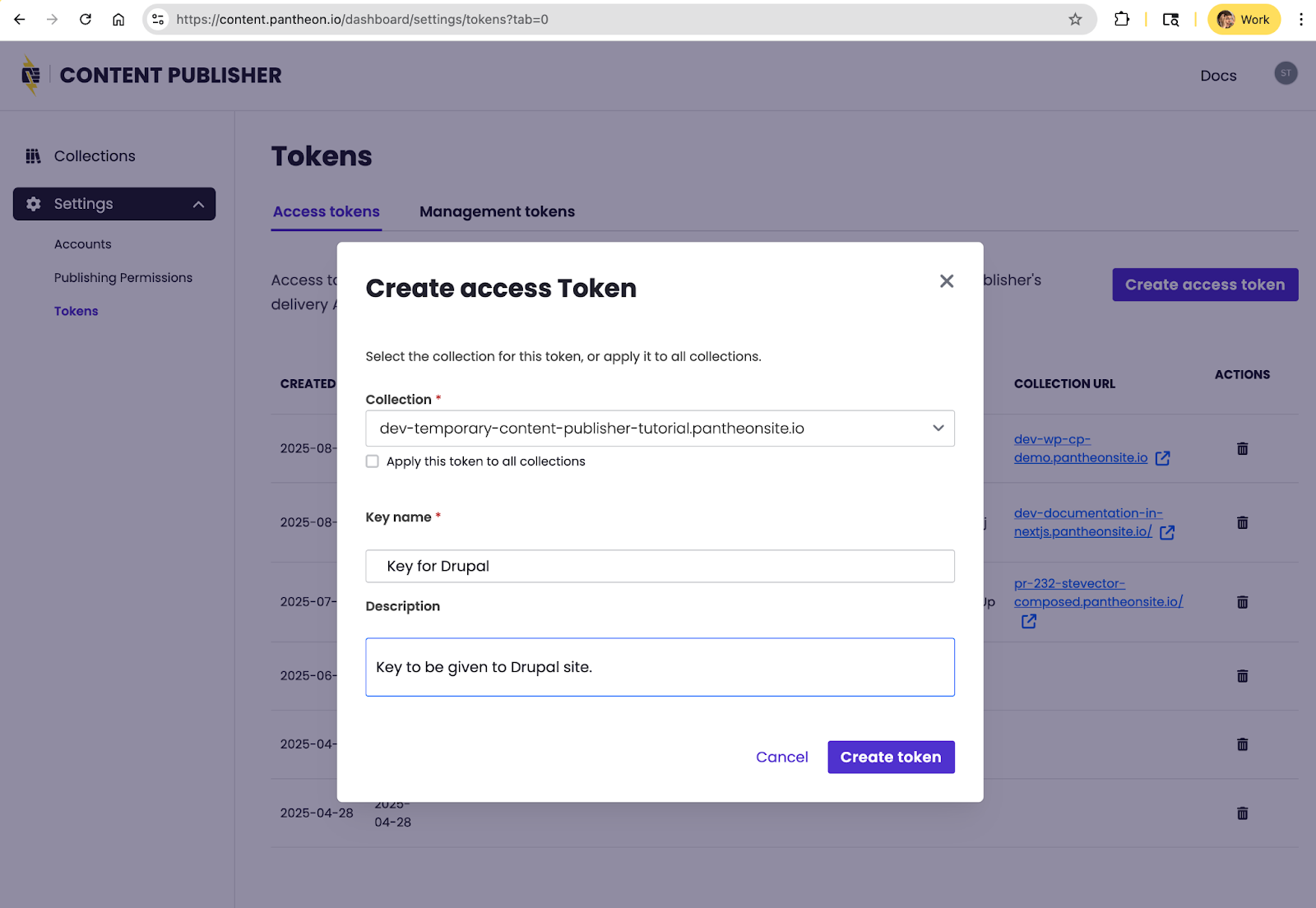This screenshot has height=908, width=1316.
Task: Delete the dev-wp-cp-demo token row
Action: coord(1242,448)
